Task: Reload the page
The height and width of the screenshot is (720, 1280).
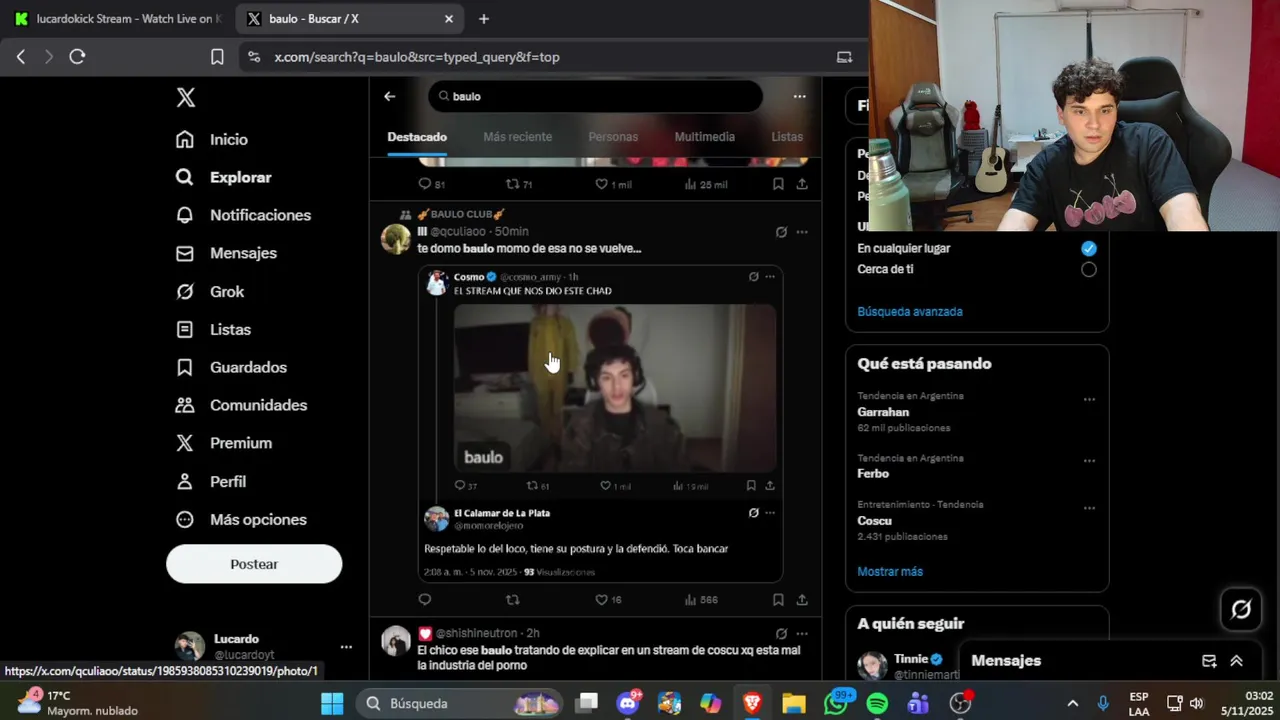Action: coord(77,57)
